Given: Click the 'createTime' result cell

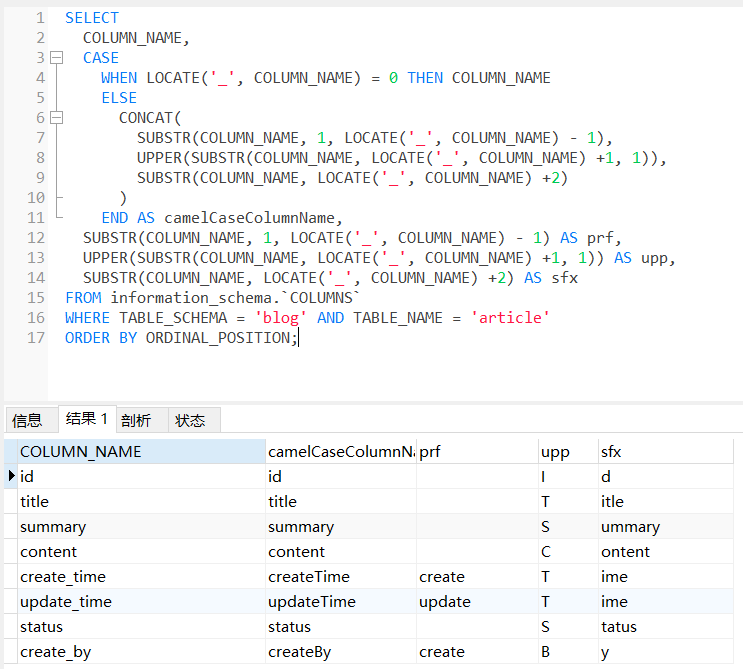Looking at the screenshot, I should (x=341, y=577).
